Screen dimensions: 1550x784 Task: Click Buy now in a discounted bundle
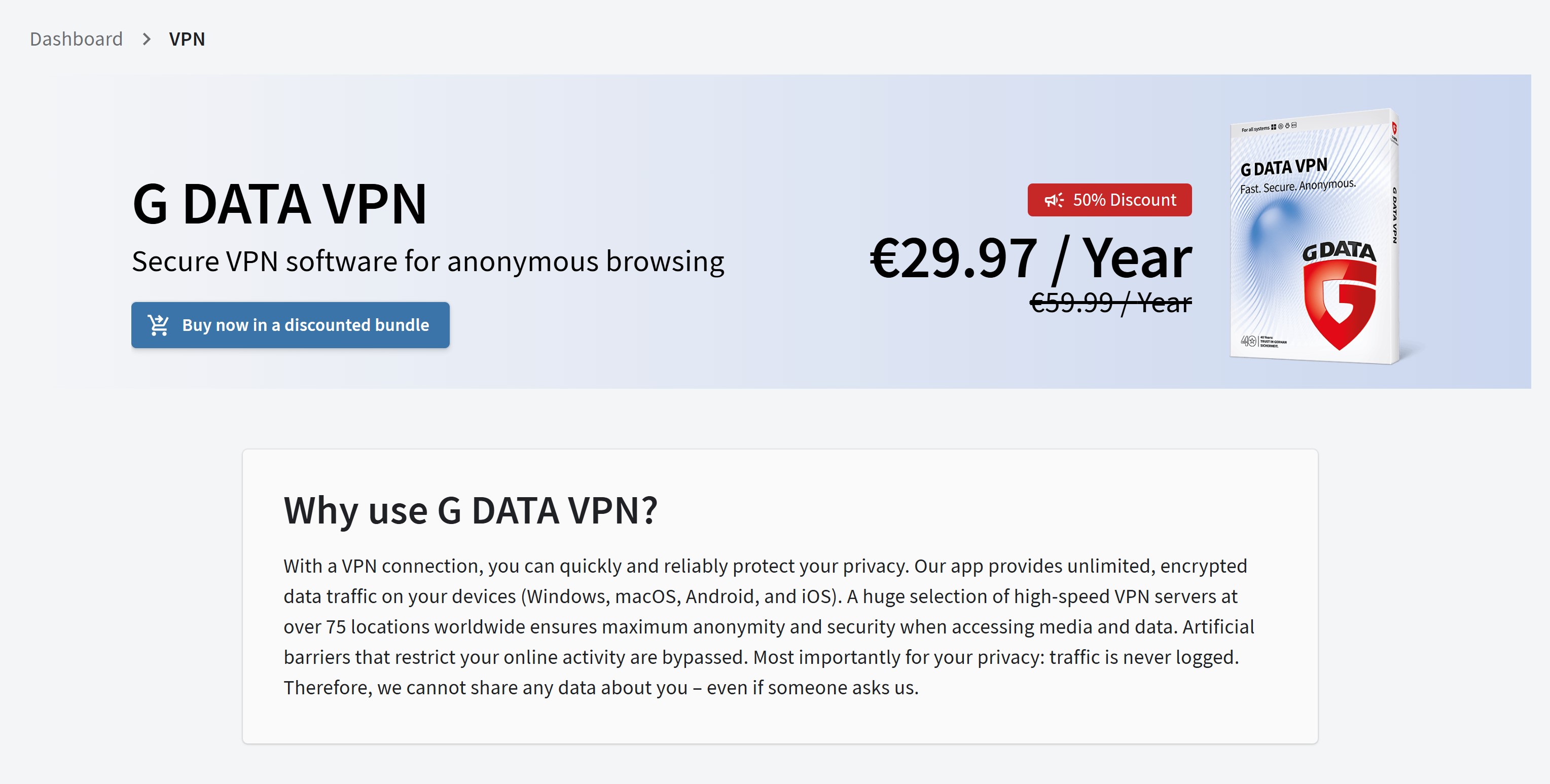(290, 325)
